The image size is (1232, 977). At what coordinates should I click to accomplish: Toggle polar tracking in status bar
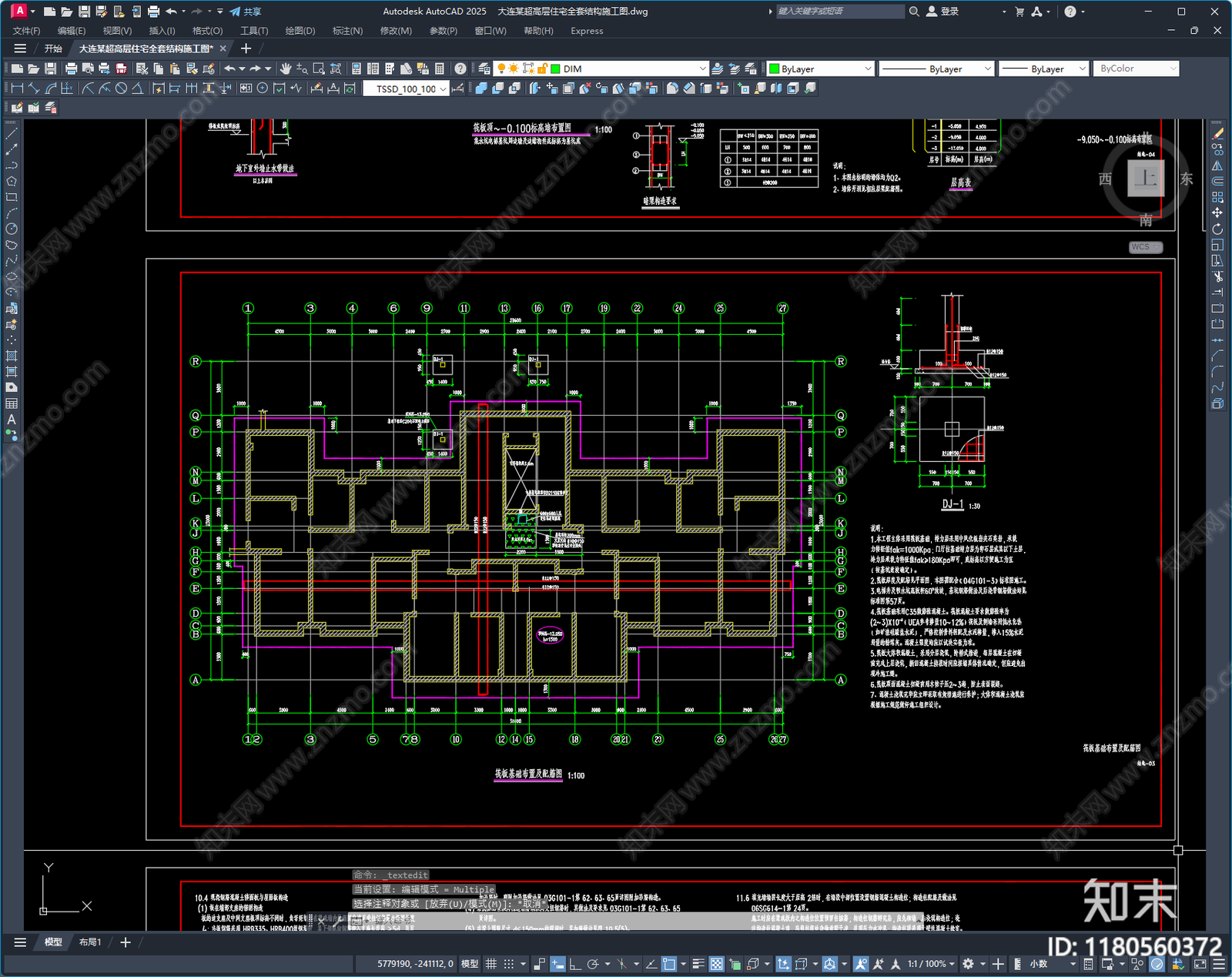(x=592, y=964)
